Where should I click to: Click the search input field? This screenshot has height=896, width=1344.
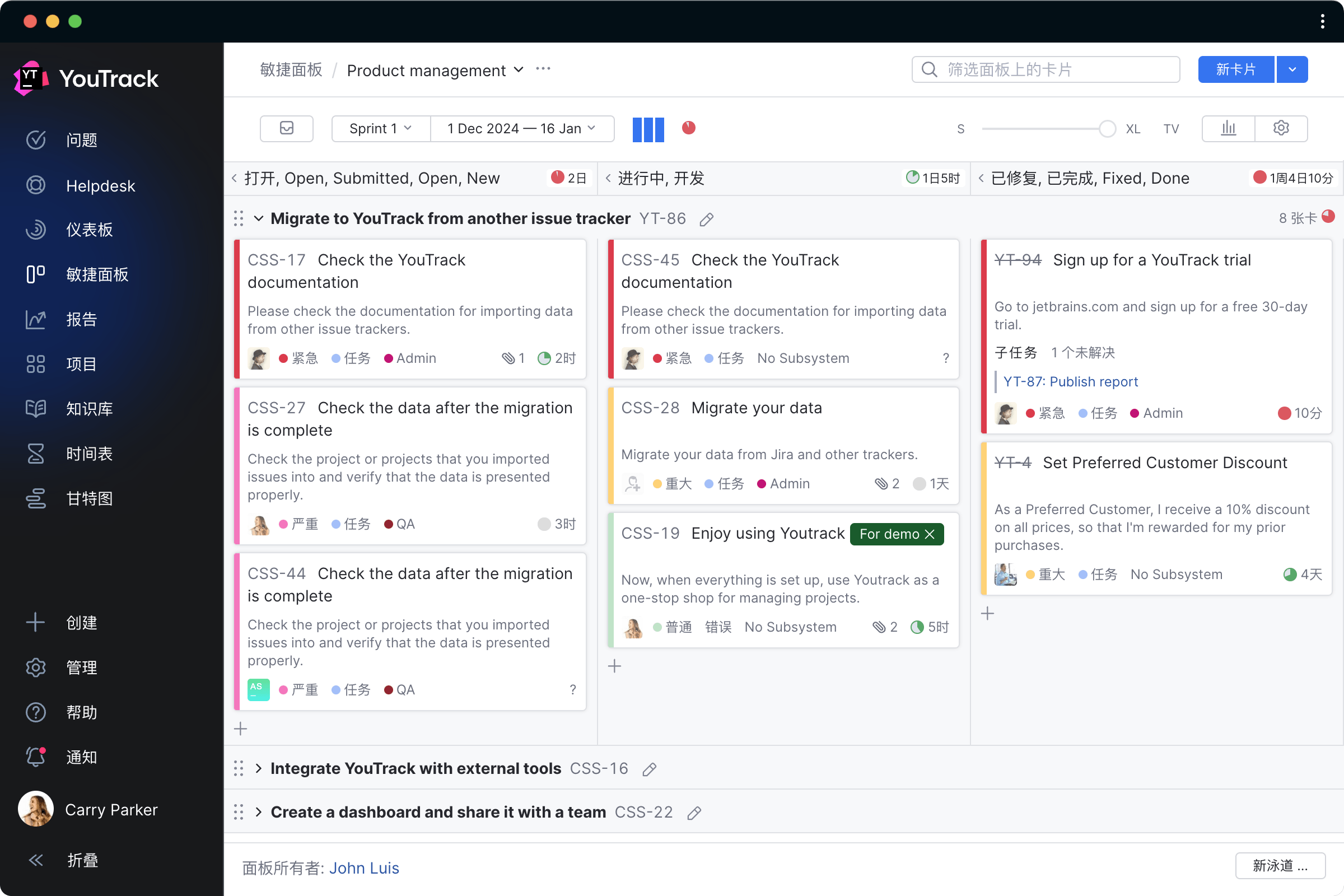coord(1046,70)
